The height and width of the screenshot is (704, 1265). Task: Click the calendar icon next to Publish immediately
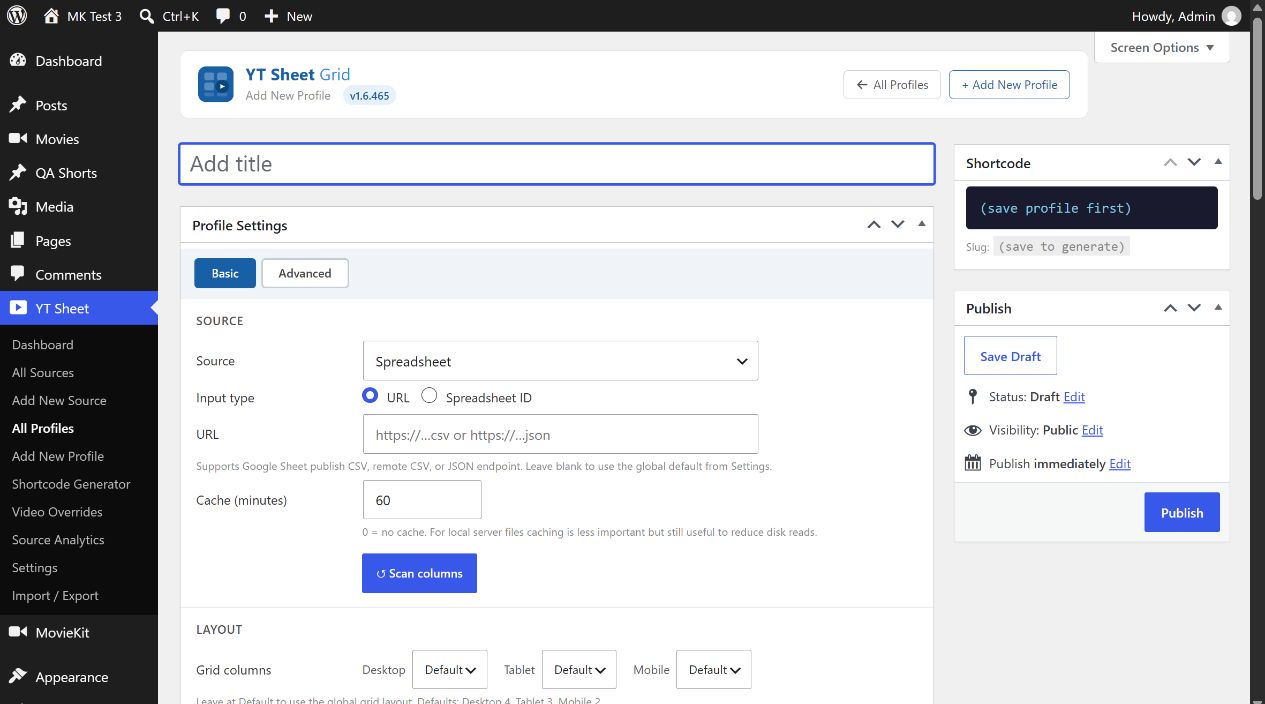pos(973,464)
